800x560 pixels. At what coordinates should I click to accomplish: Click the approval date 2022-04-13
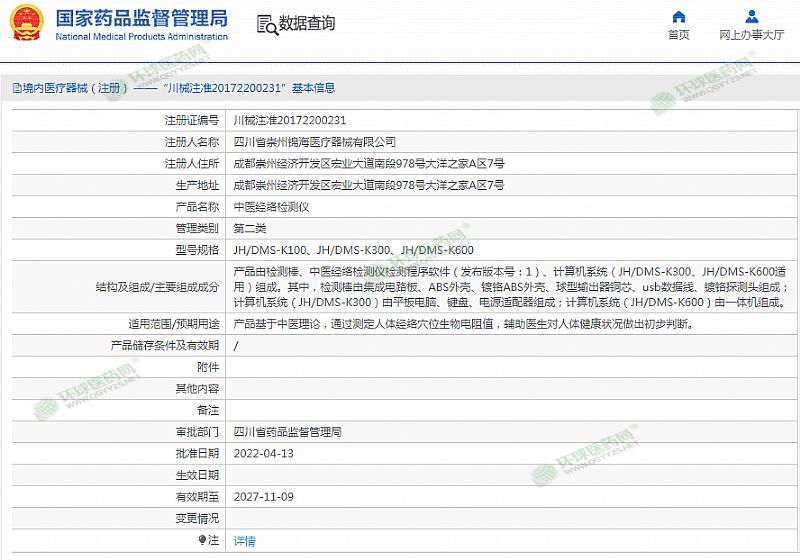point(263,453)
